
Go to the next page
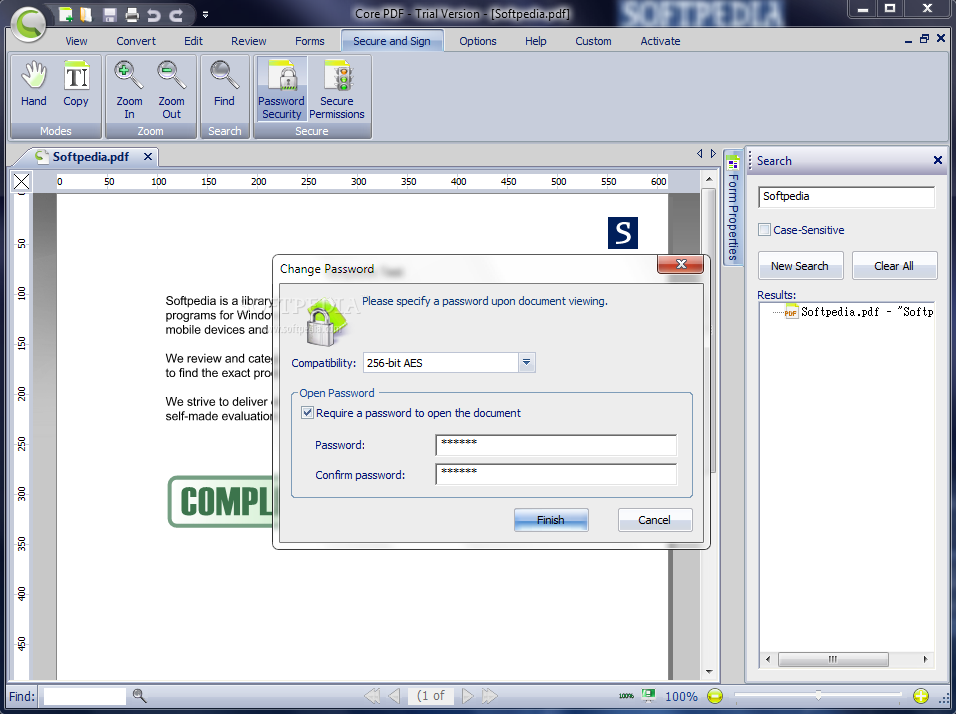pos(467,696)
